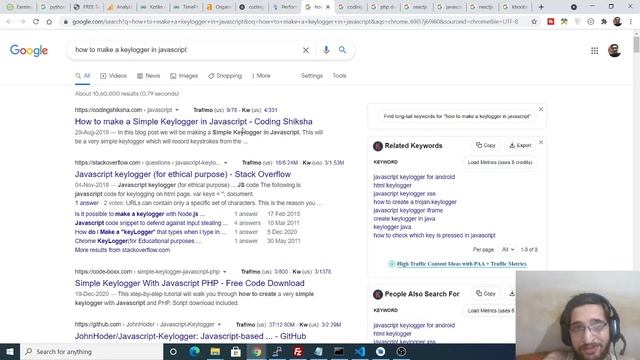640x360 pixels.
Task: Close the Related Keywords panel
Action: pos(541,142)
